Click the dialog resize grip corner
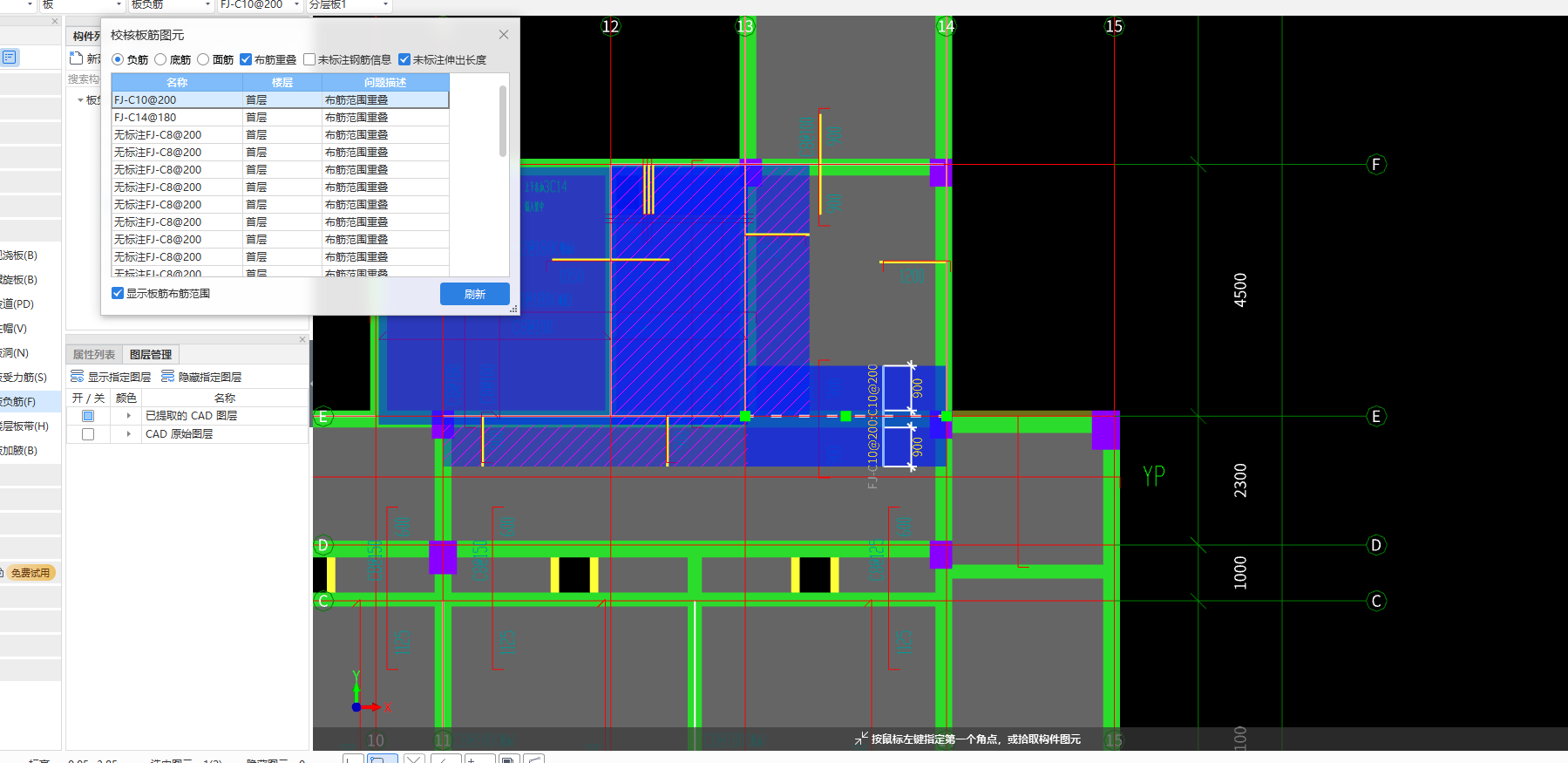Screen dimensions: 1568x763 click(514, 310)
